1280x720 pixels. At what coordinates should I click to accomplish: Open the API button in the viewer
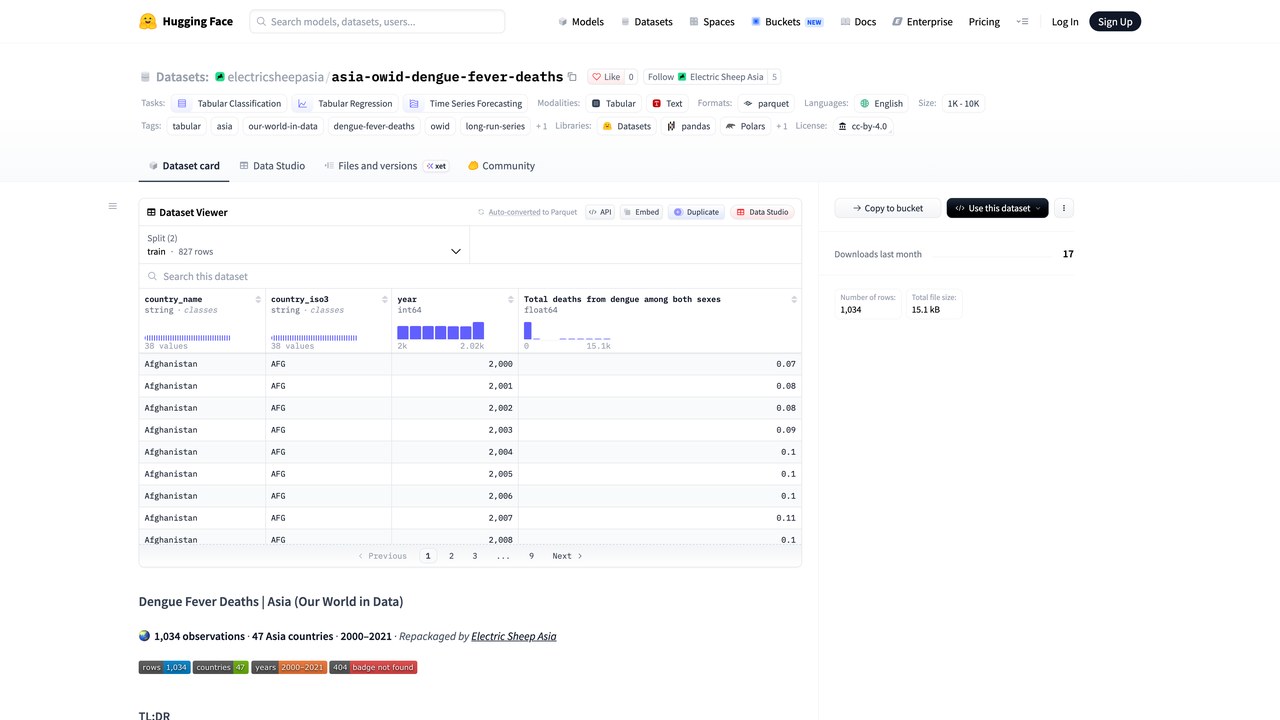600,212
